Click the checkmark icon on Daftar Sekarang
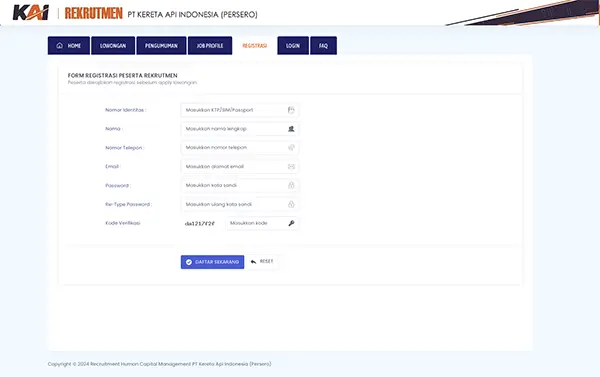 coord(189,262)
